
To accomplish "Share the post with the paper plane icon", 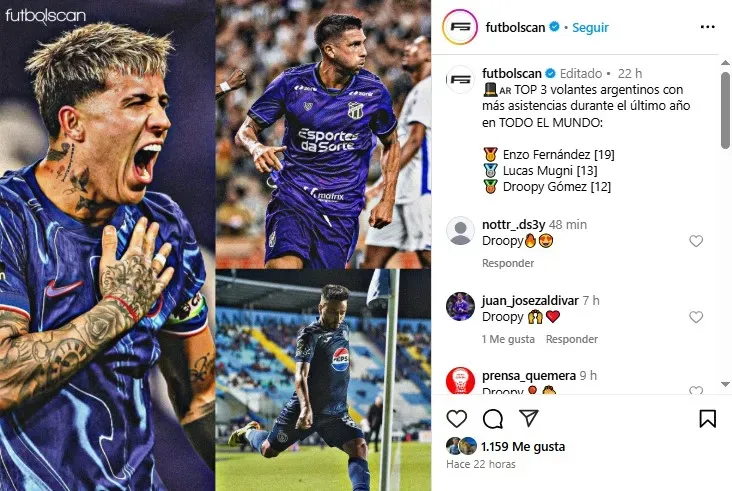I will coord(529,418).
